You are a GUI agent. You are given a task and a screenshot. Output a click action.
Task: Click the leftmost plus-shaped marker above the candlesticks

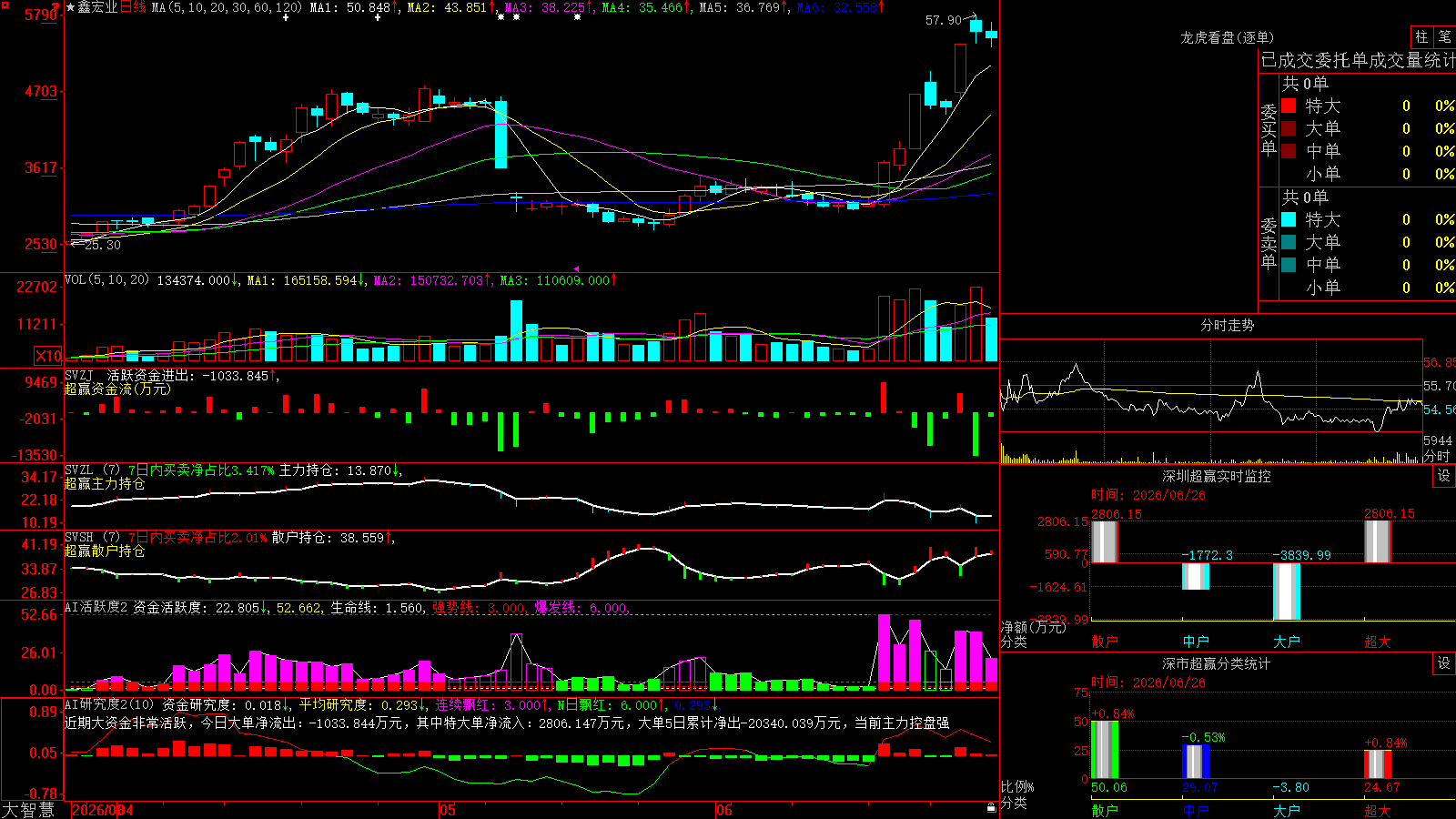[286, 17]
